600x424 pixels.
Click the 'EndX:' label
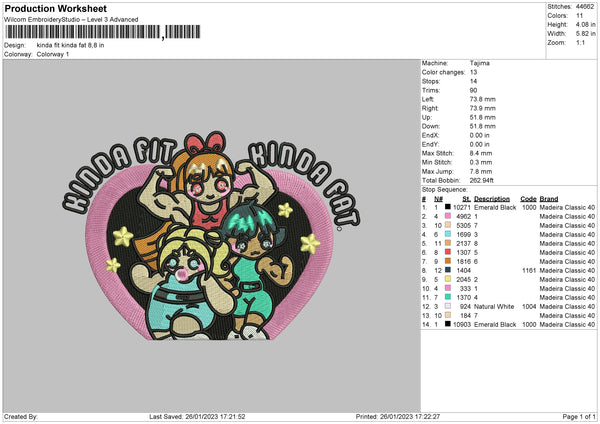[430, 135]
